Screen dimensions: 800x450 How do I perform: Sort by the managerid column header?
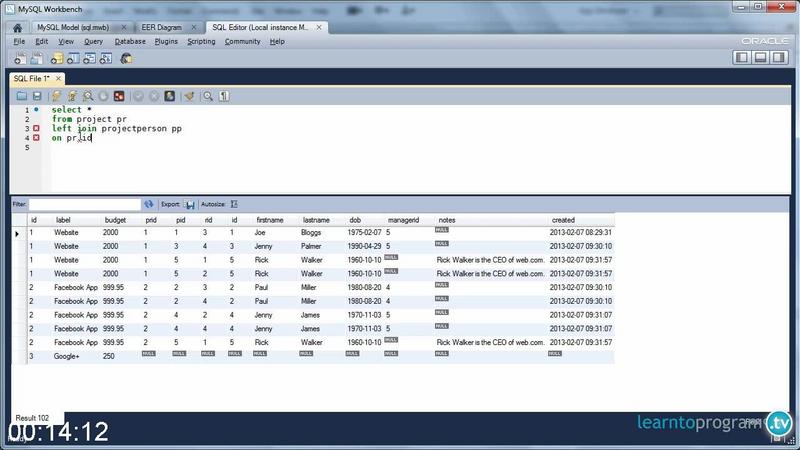click(x=403, y=220)
